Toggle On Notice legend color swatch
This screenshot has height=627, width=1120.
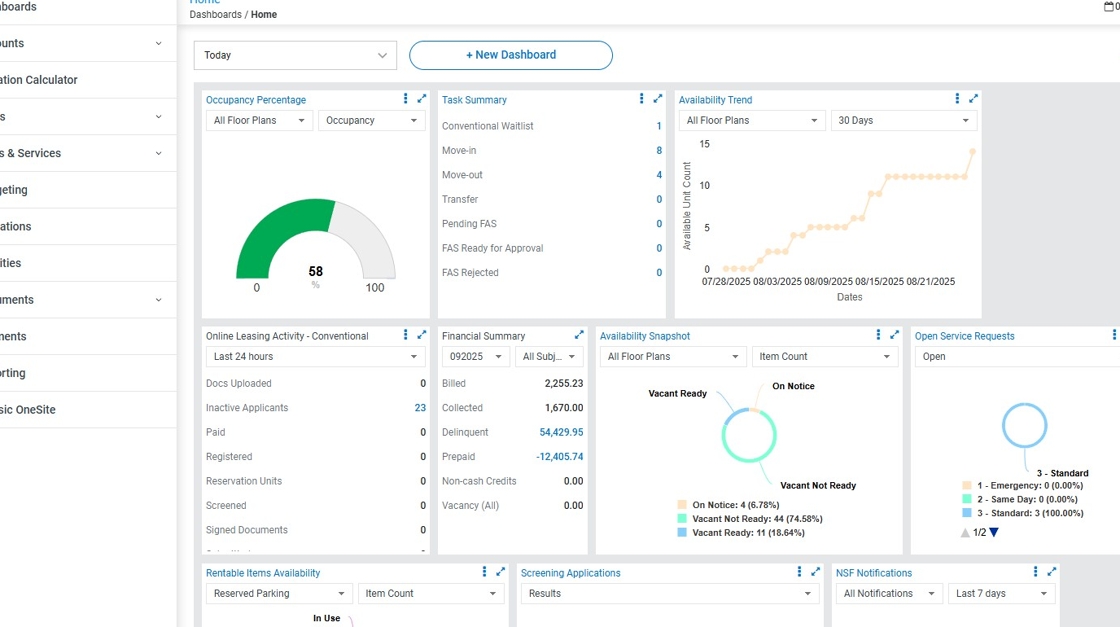tap(682, 505)
